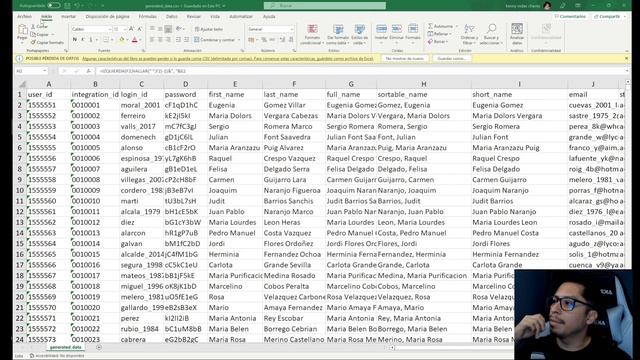Image resolution: width=640 pixels, height=360 pixels.
Task: Click the Eliminar cells icon
Action: [396, 29]
